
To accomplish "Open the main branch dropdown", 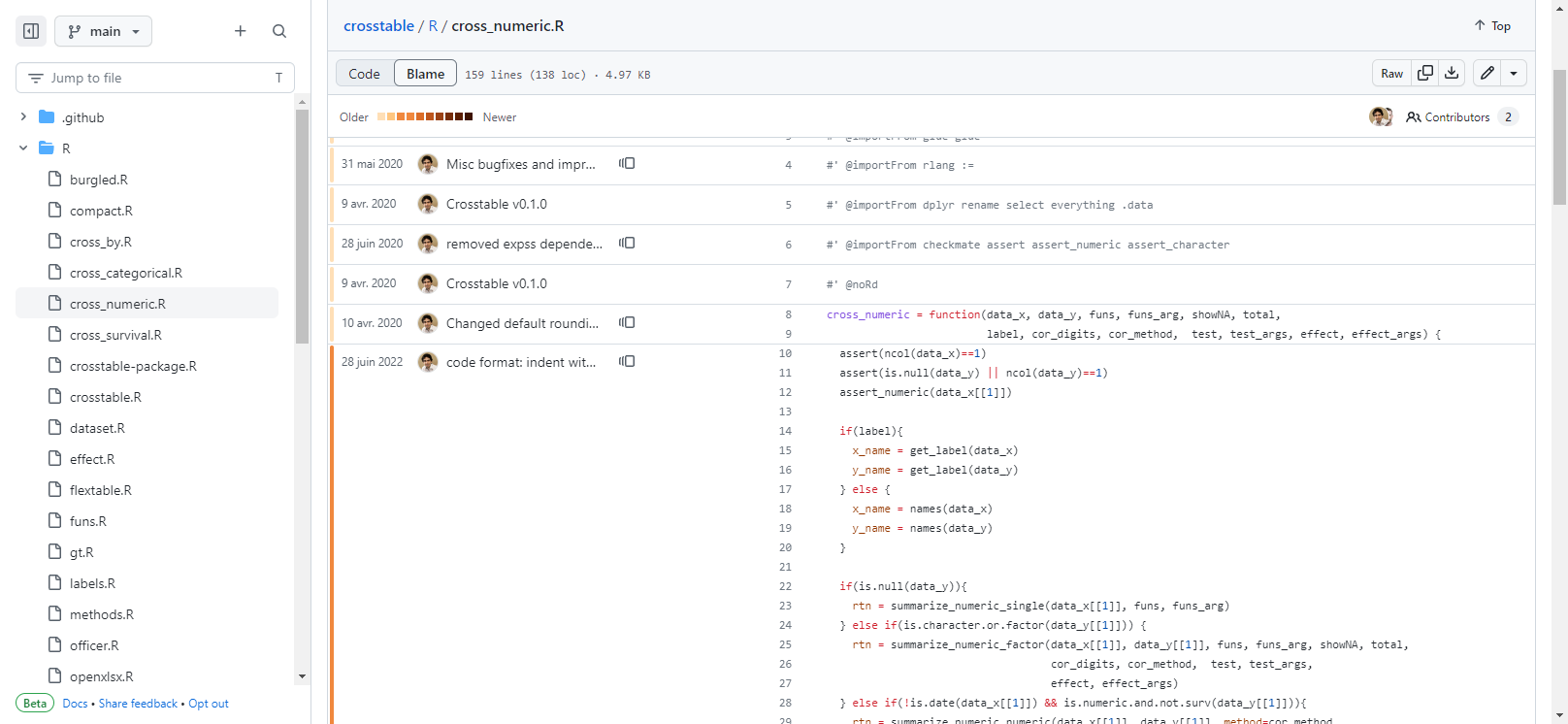I will pos(104,31).
